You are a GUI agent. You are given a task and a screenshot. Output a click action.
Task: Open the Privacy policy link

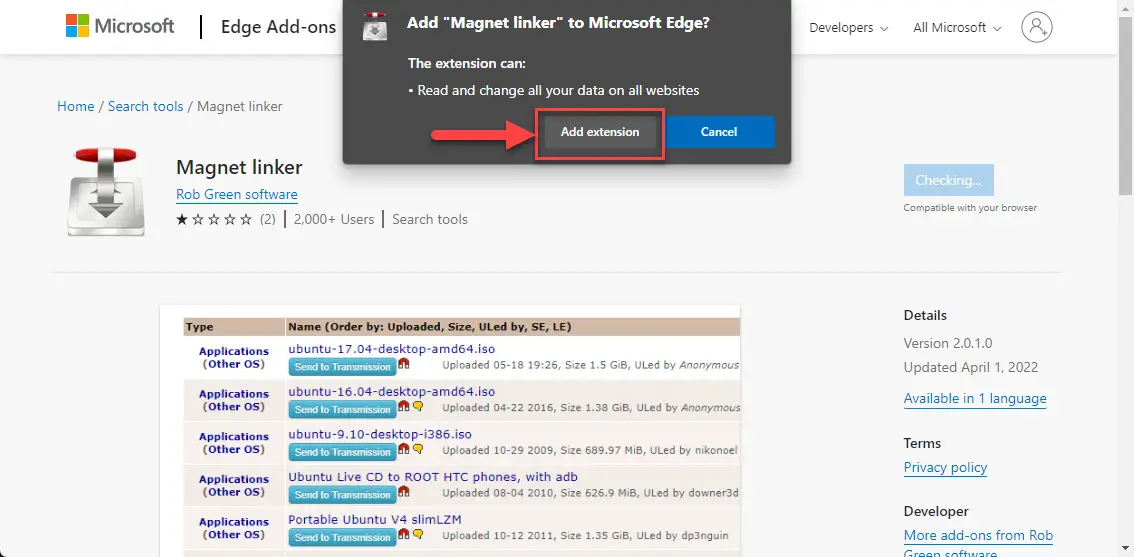click(x=945, y=467)
